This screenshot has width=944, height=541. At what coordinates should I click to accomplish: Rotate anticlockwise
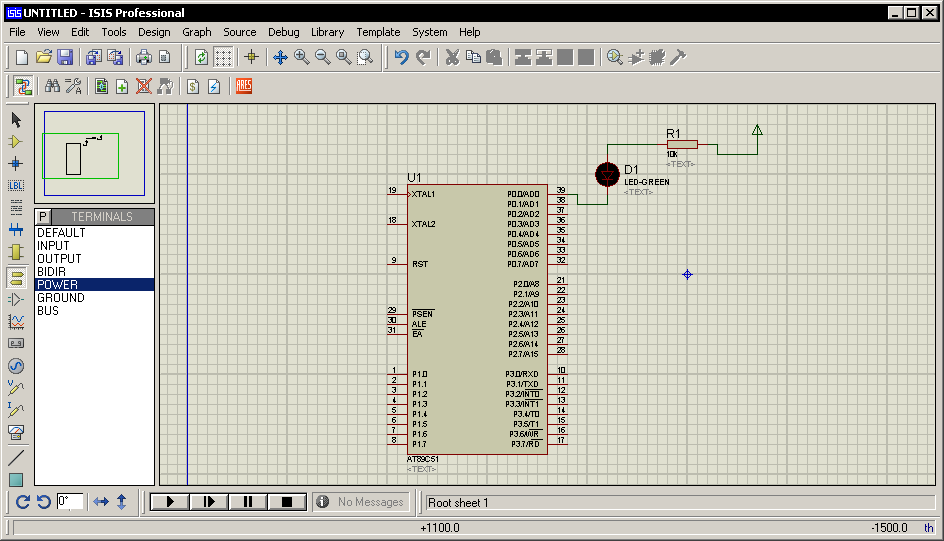pos(43,502)
